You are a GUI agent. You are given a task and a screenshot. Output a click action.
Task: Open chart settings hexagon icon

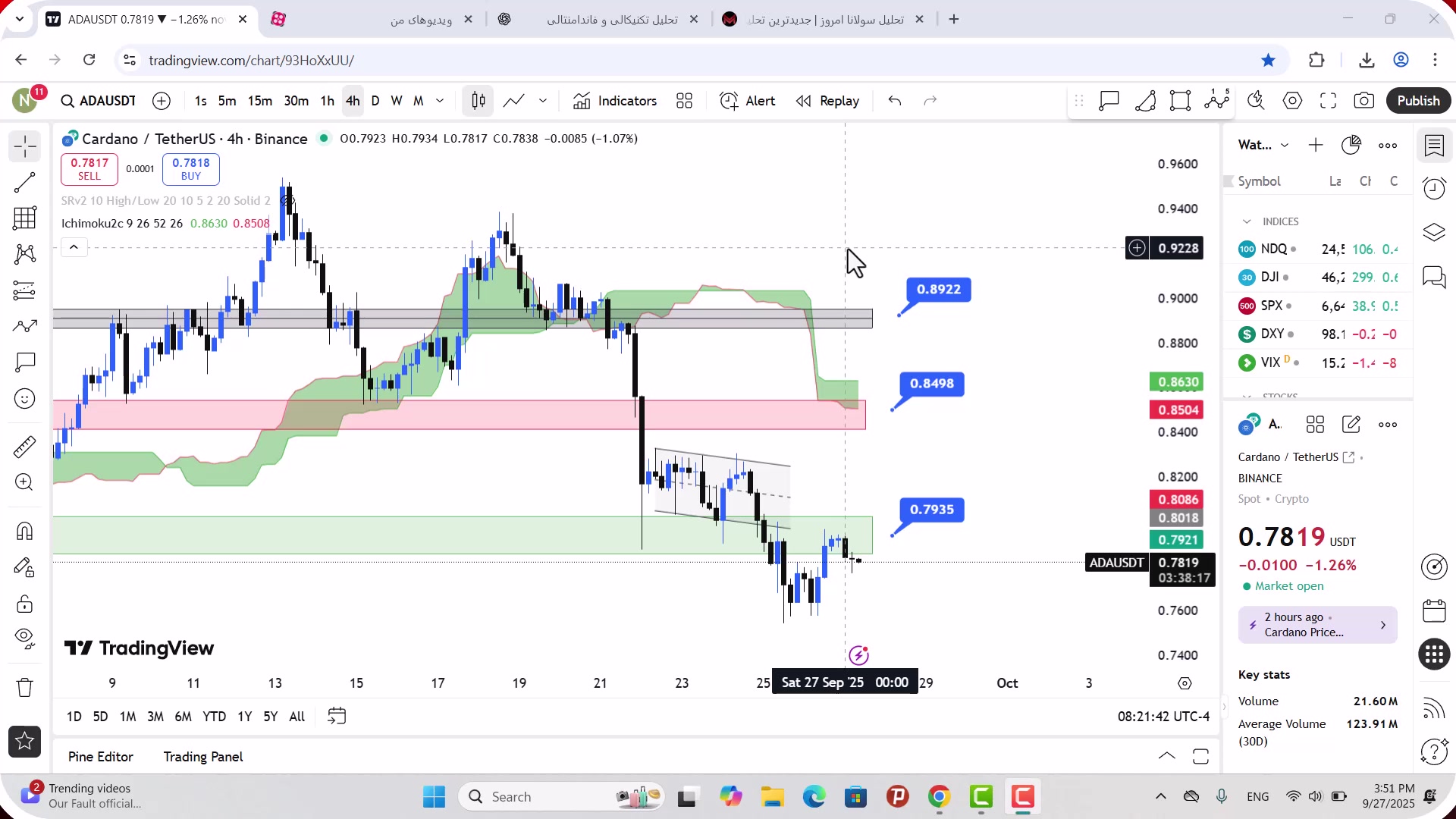tap(1292, 101)
